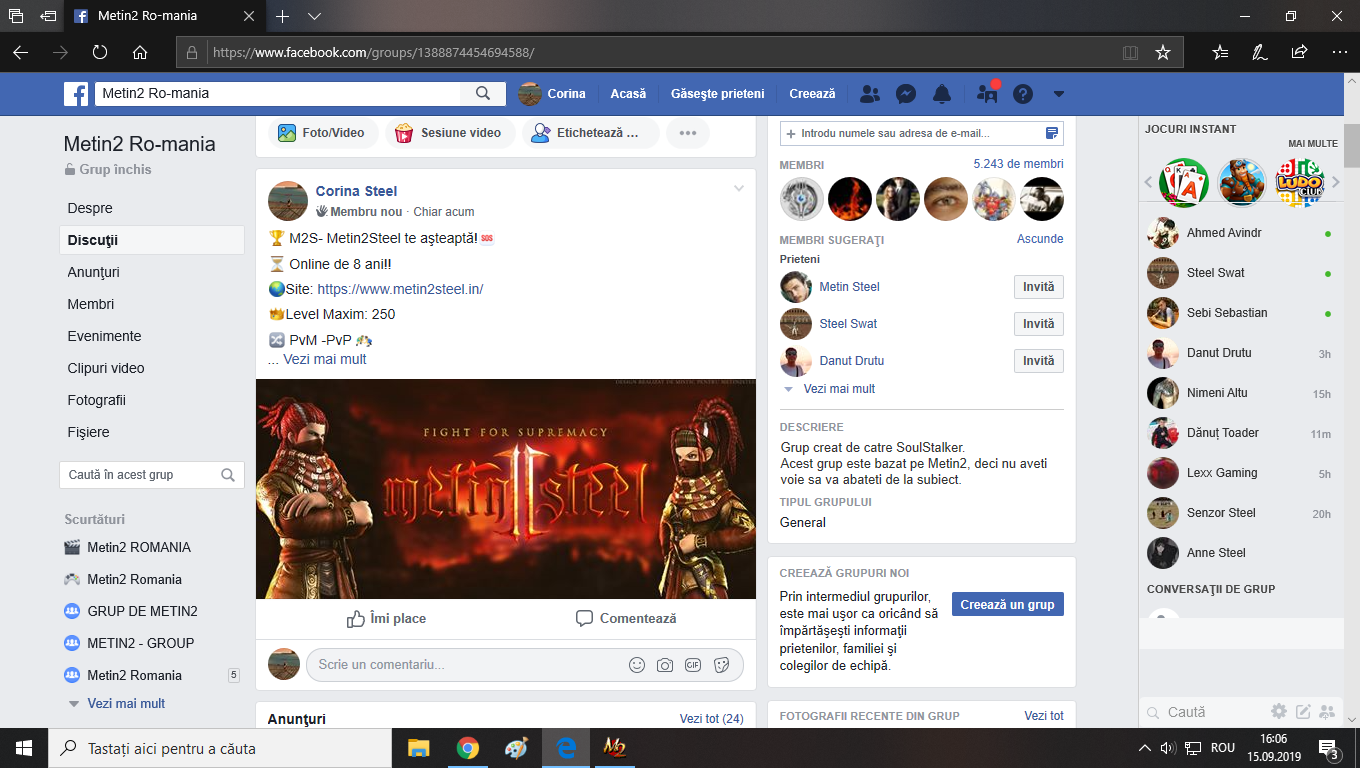Open File Explorer from the taskbar
The width and height of the screenshot is (1360, 768).
[418, 748]
